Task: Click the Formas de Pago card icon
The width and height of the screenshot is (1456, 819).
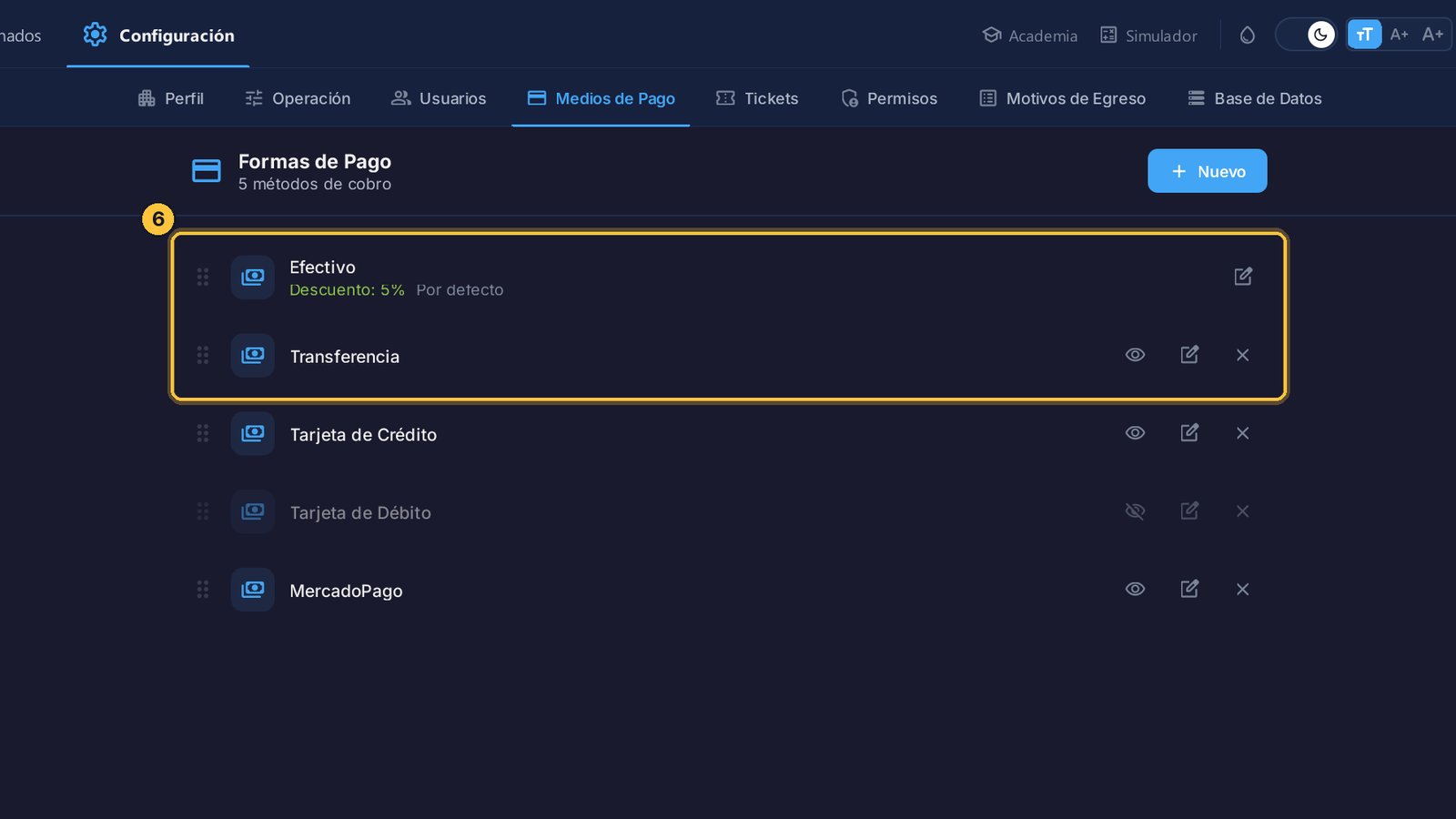Action: coord(207,171)
